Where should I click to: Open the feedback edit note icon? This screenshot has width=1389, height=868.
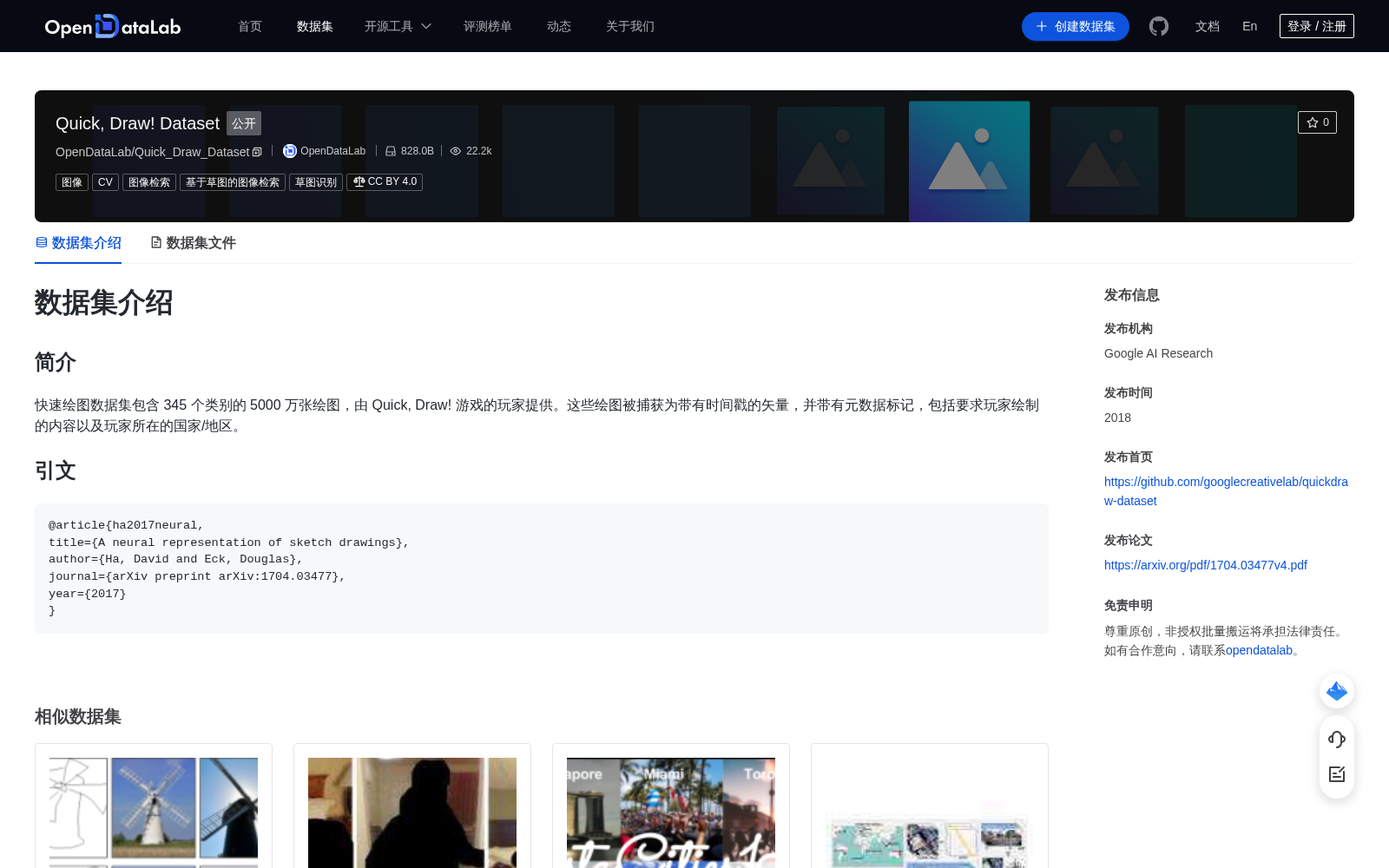(x=1337, y=774)
